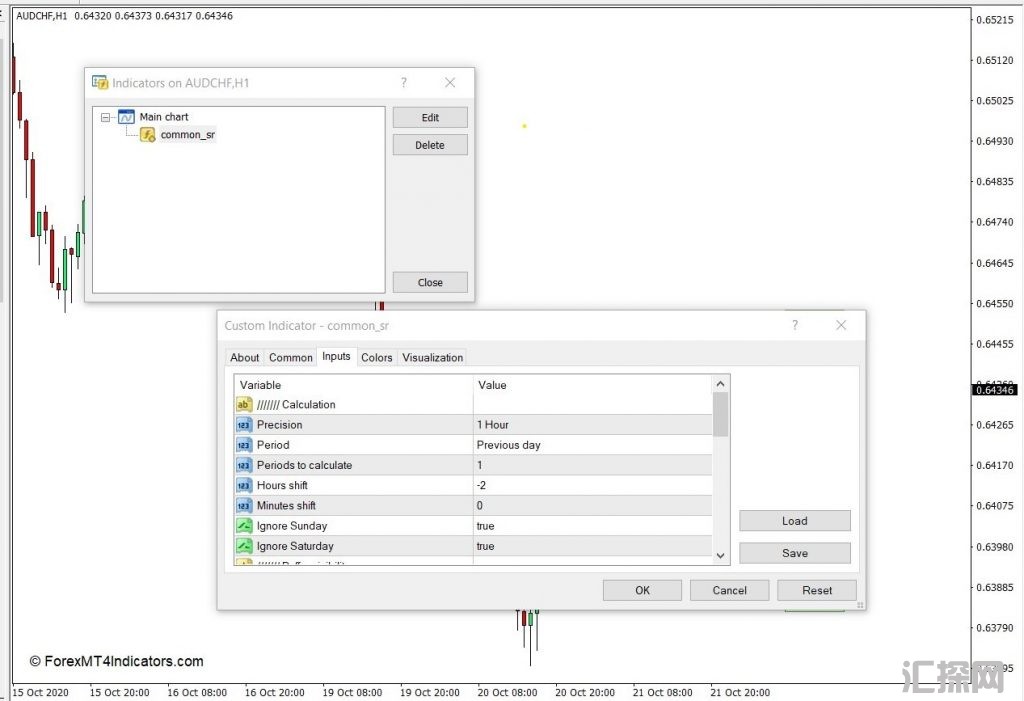Screen dimensions: 1024x701
Task: Click help question mark in Custom Indicator dialog
Action: 795,325
